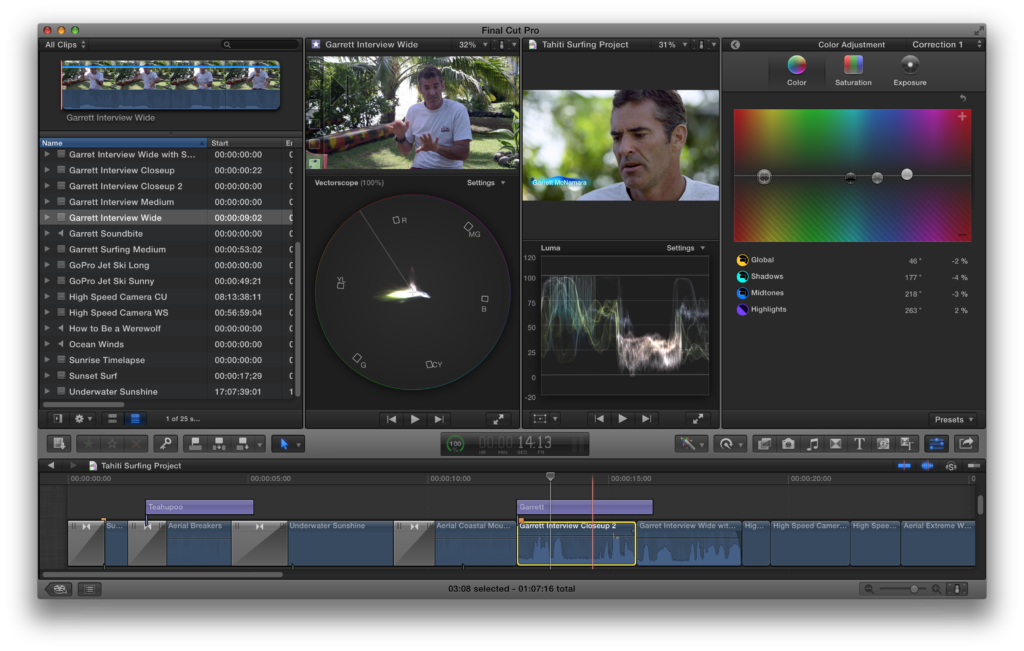
Task: Toggle timeline snapping button
Action: click(974, 466)
